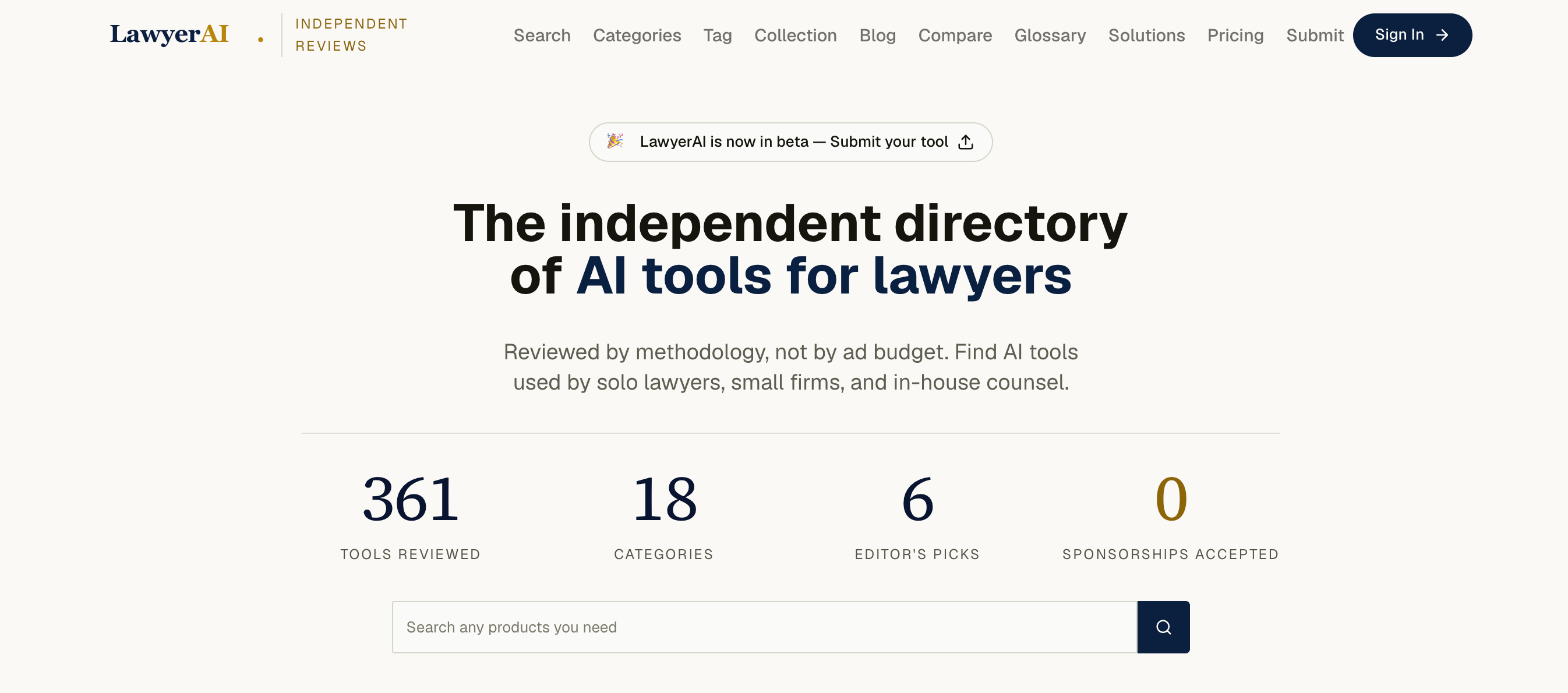Open the Glossary page
Viewport: 1568px width, 693px height.
pos(1050,36)
